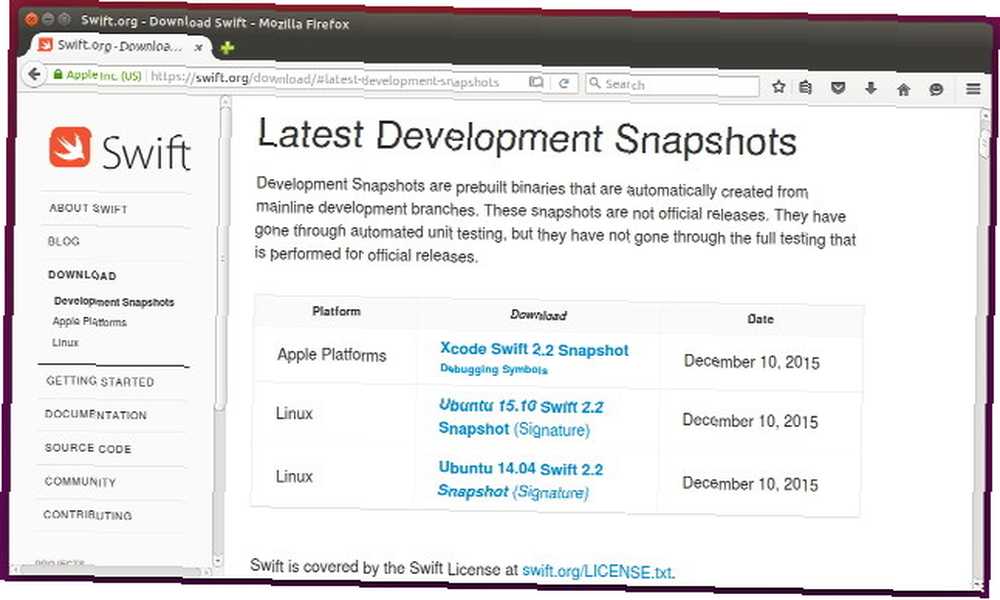Close the Swift.org tab
1000x600 pixels.
(198, 47)
